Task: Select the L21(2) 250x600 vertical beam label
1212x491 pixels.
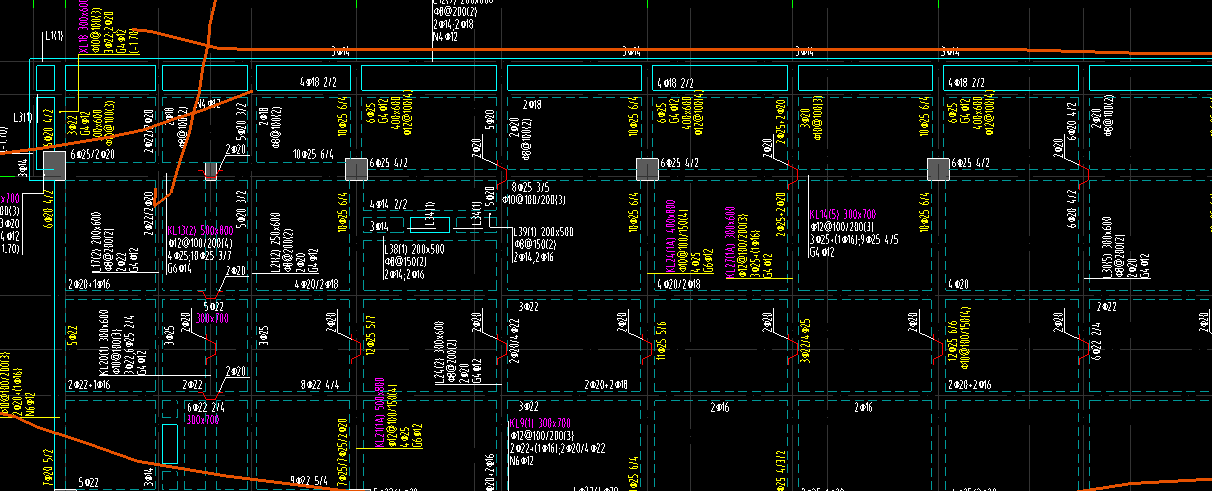Action: pos(275,243)
